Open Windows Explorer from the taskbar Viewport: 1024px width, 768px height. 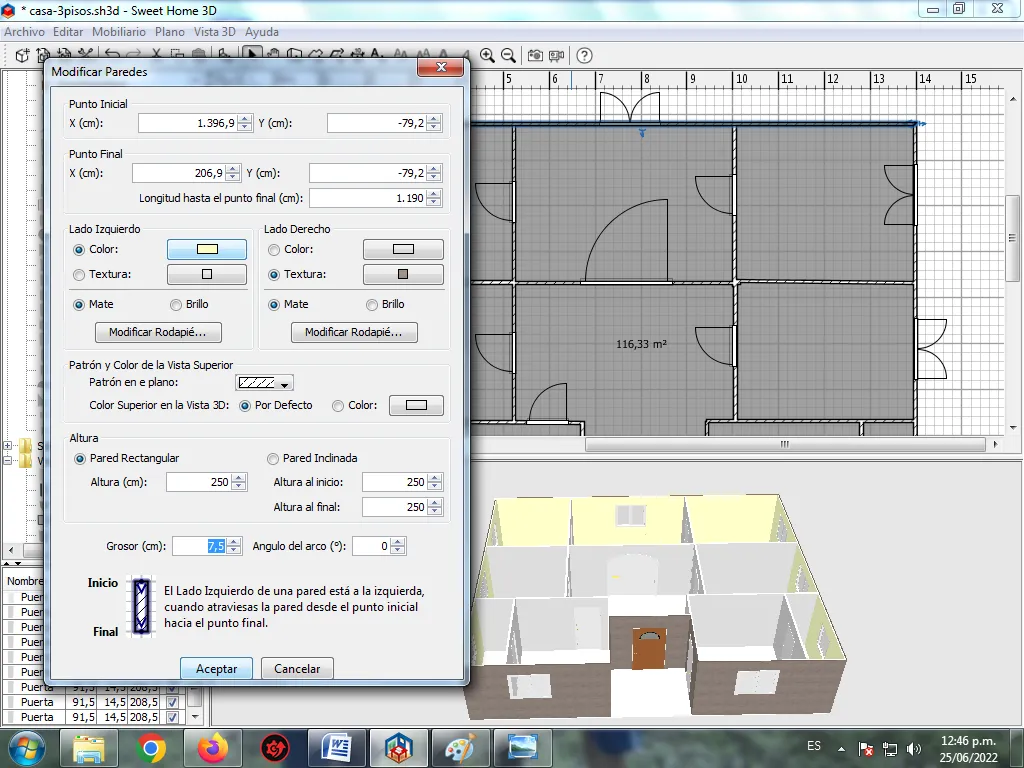pos(88,748)
